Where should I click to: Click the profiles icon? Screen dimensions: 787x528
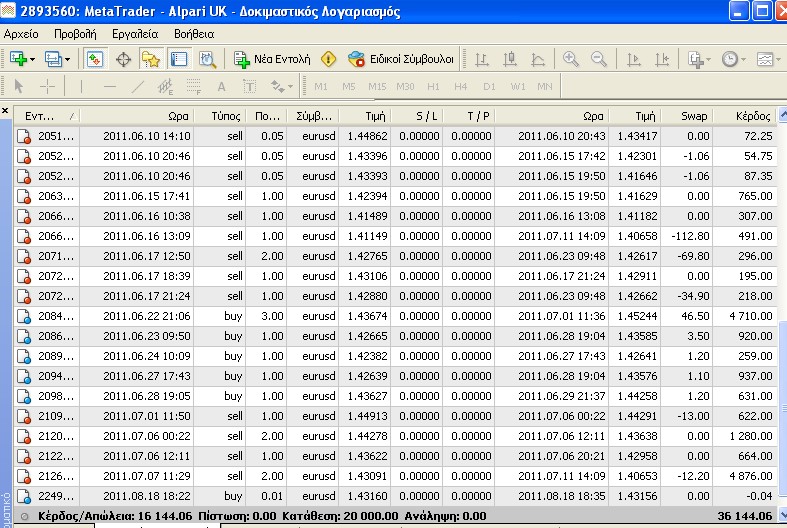(53, 59)
